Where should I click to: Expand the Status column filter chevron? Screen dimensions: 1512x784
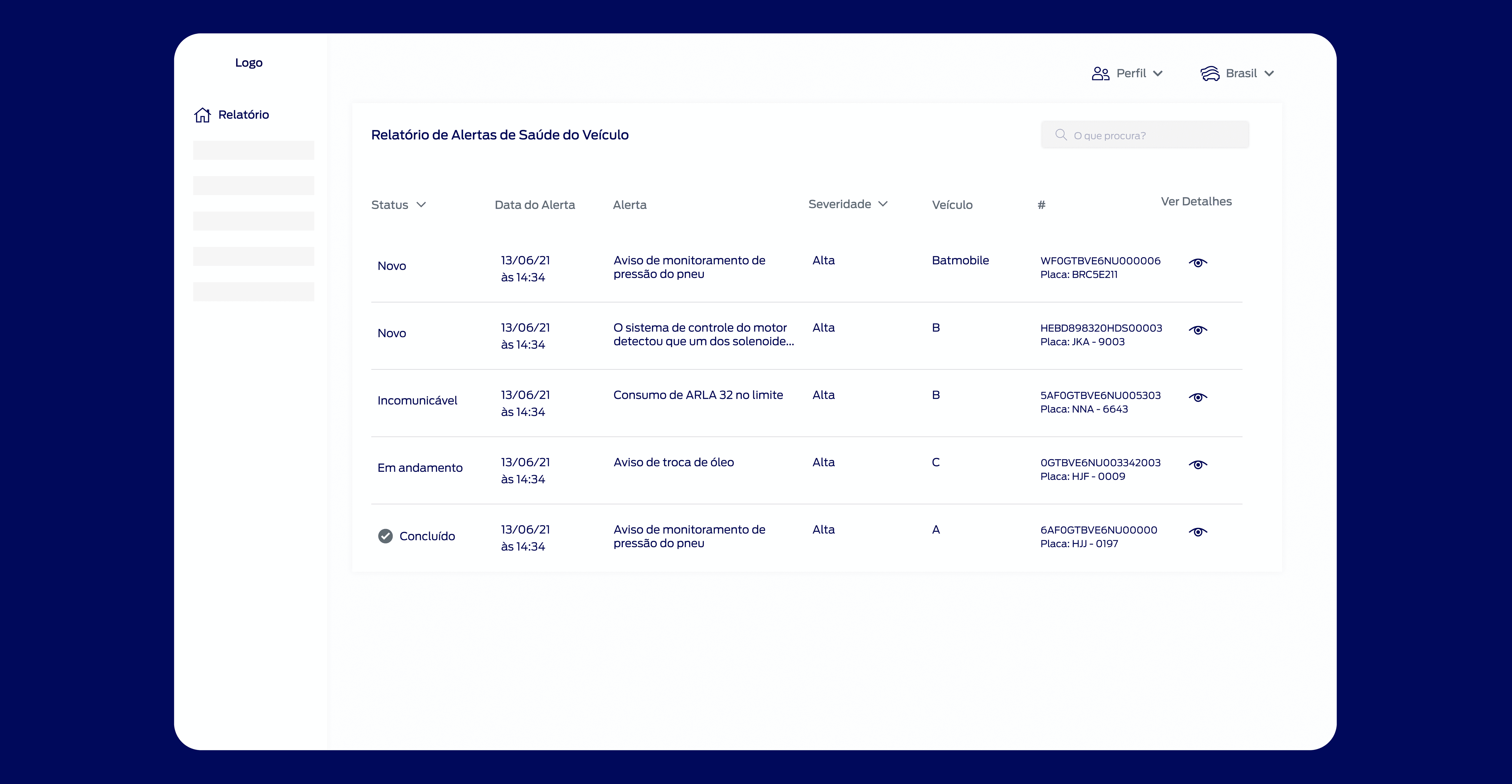[421, 205]
